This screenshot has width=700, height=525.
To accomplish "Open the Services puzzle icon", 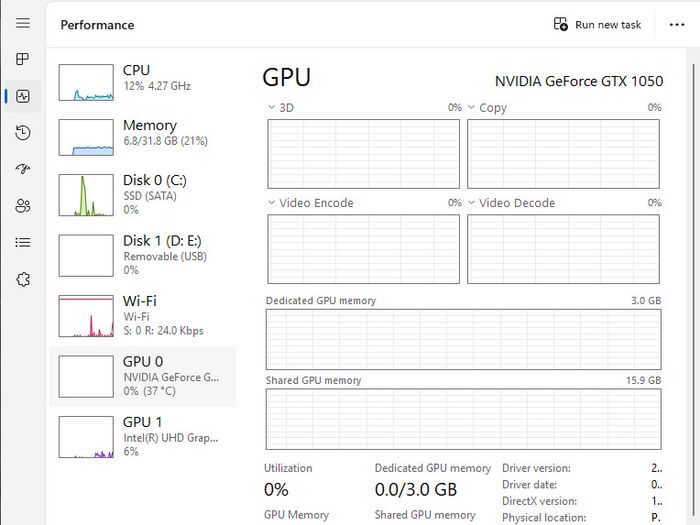I will click(23, 279).
